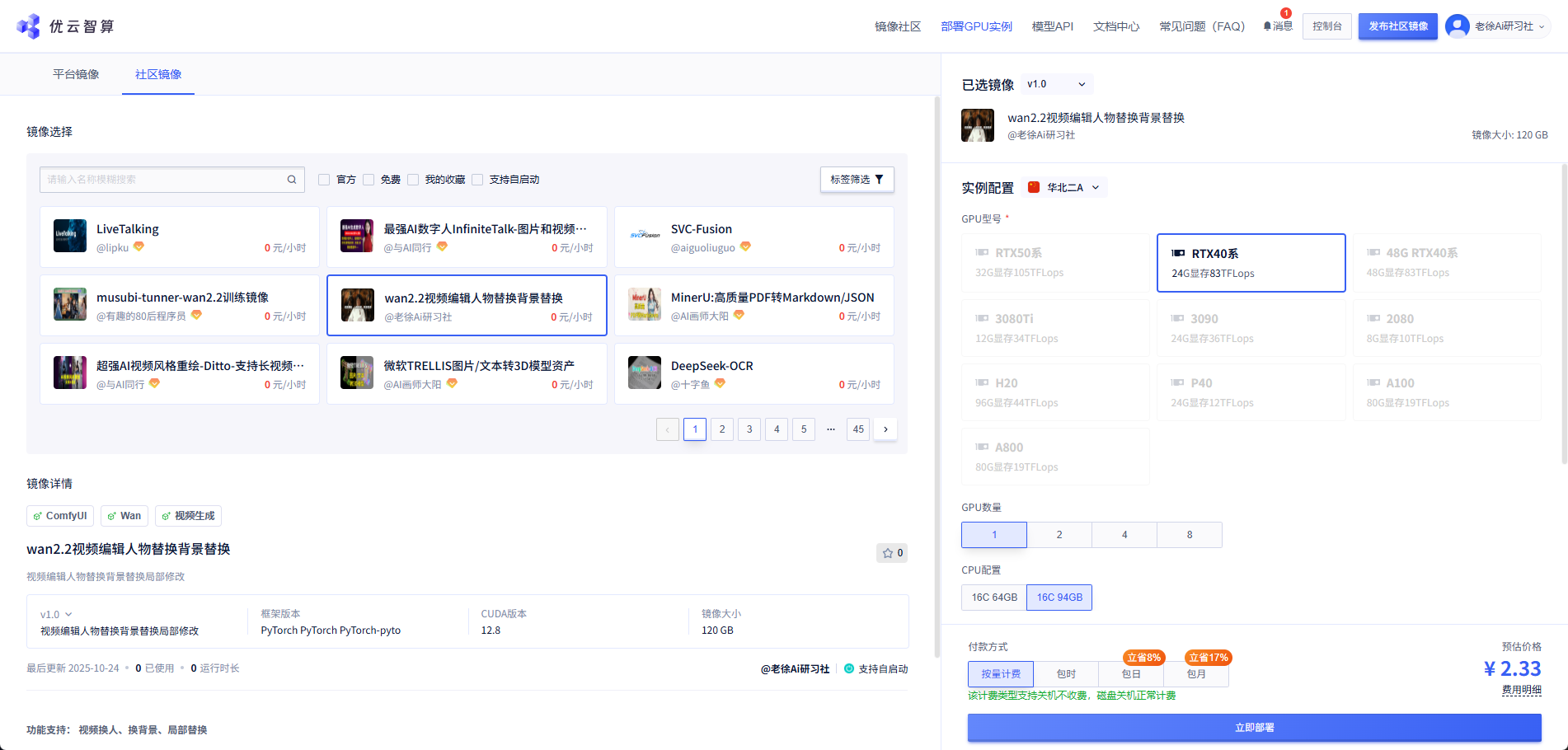Expand the v1.0 dropdown in image details
1568x750 pixels.
coord(56,615)
